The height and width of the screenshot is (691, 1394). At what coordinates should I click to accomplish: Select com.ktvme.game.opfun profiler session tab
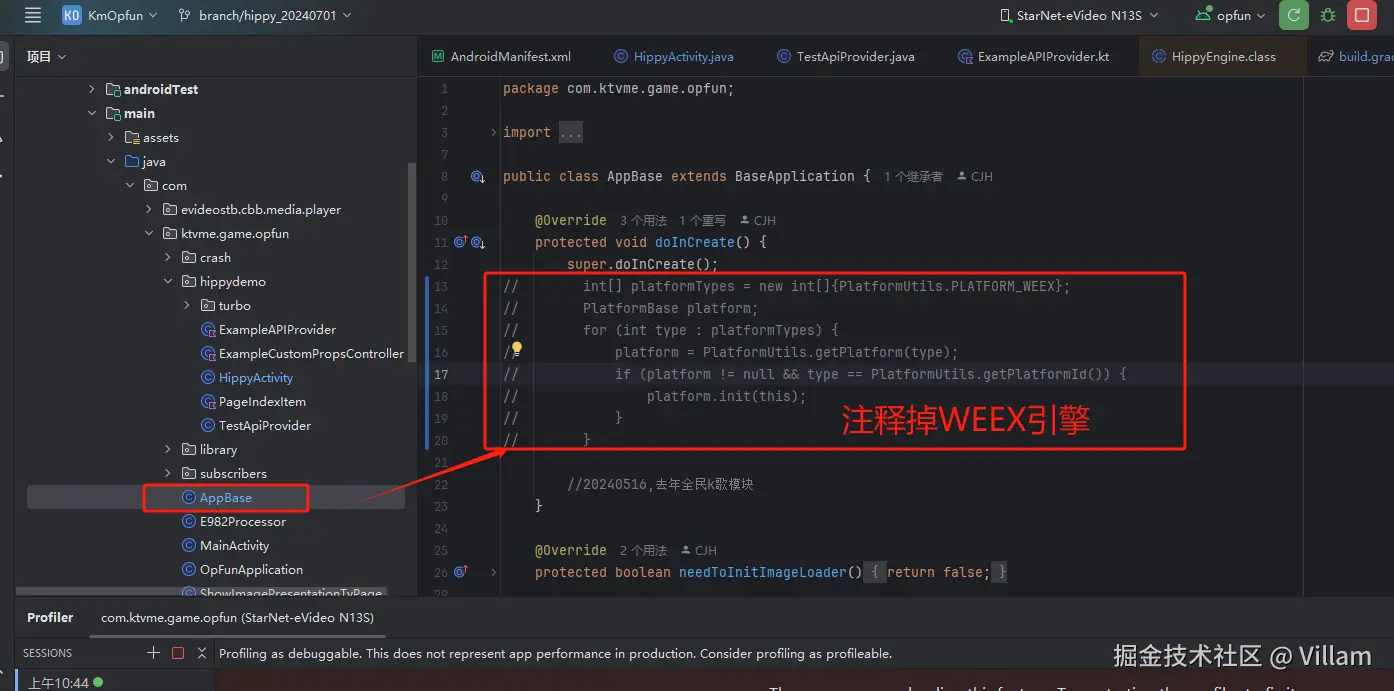(x=237, y=617)
